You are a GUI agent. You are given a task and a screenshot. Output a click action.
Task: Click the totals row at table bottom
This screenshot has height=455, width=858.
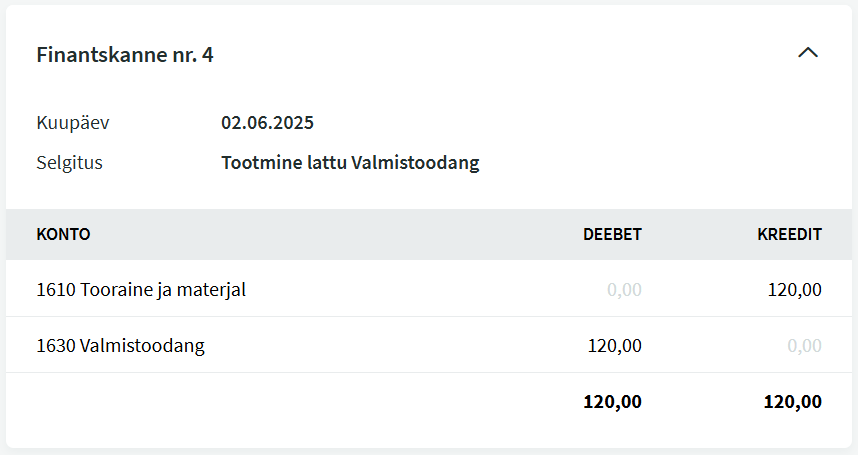coord(429,402)
